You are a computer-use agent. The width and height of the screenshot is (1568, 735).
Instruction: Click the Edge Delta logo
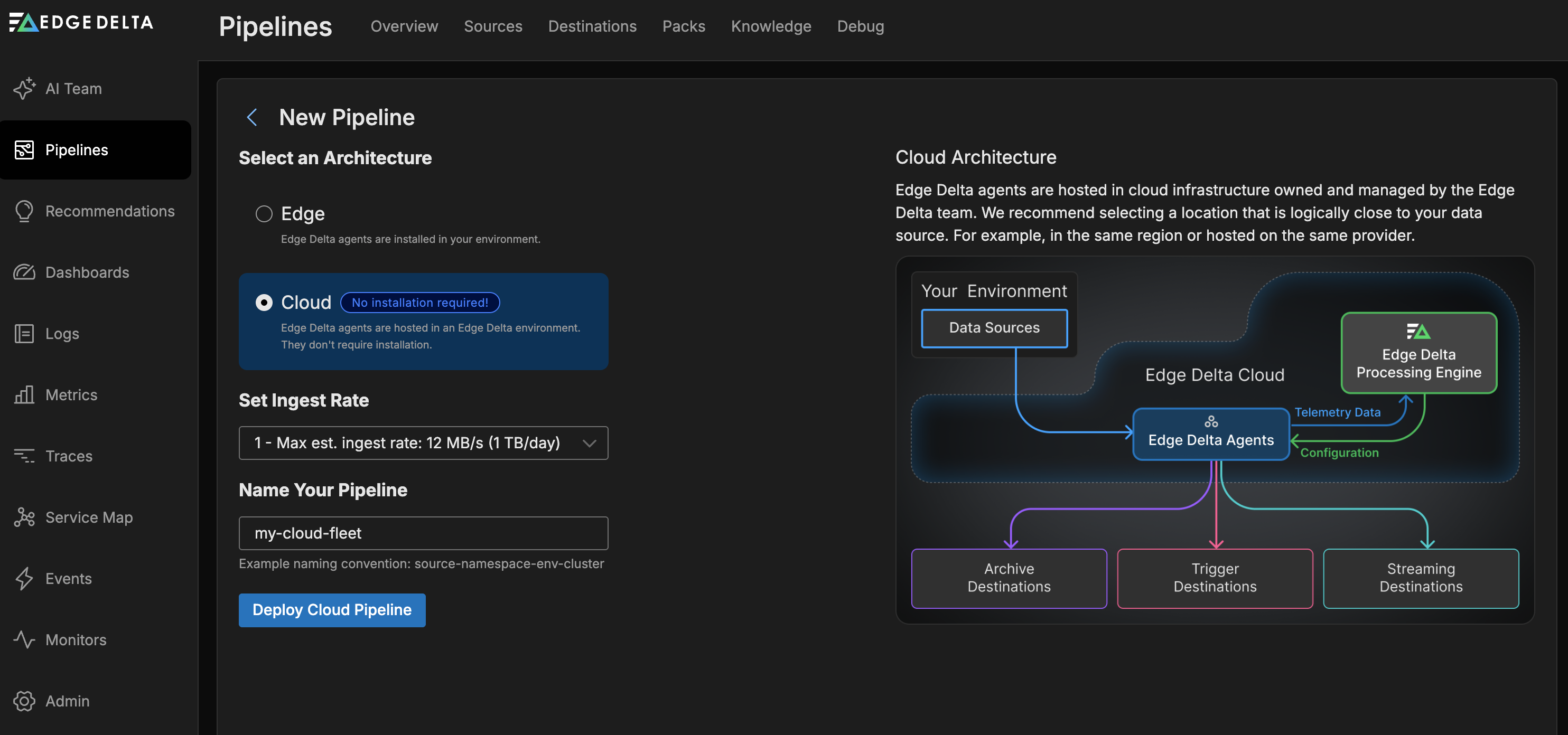[x=81, y=23]
